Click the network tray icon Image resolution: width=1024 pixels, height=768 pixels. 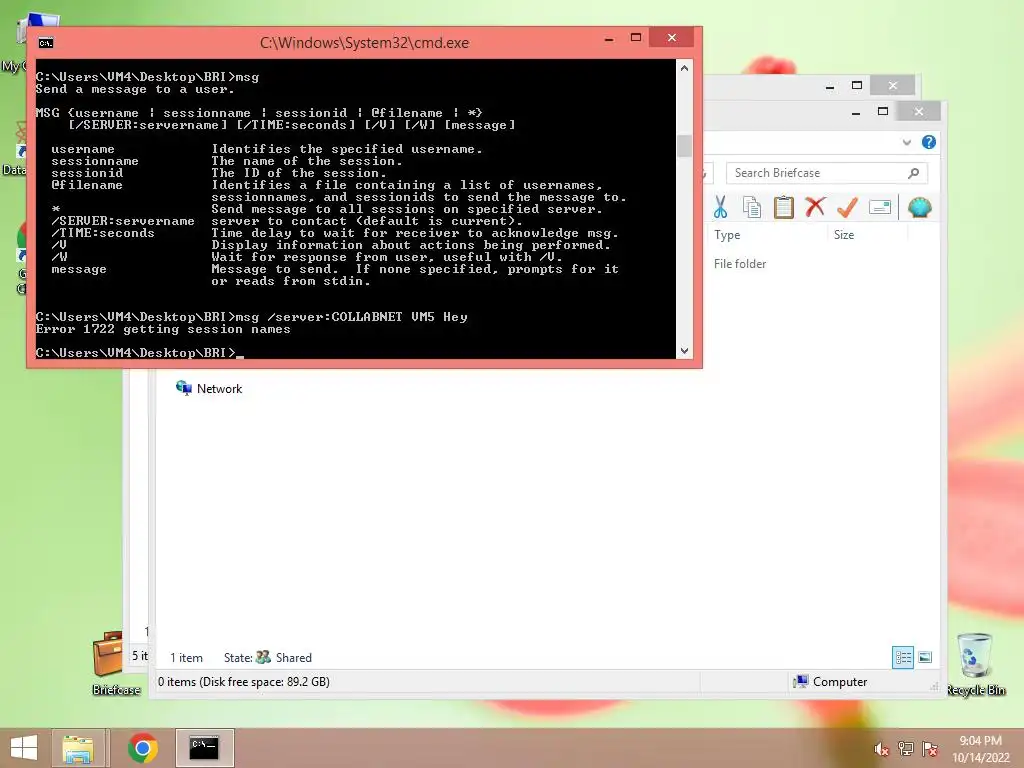906,749
